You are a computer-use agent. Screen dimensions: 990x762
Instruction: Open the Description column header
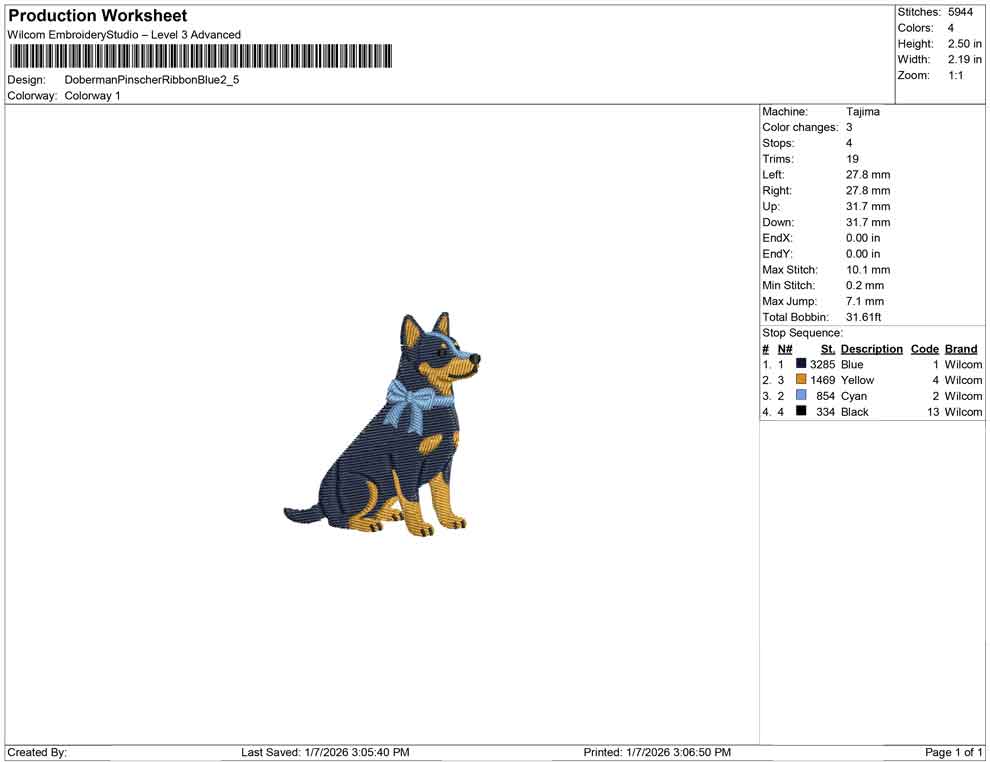(871, 349)
